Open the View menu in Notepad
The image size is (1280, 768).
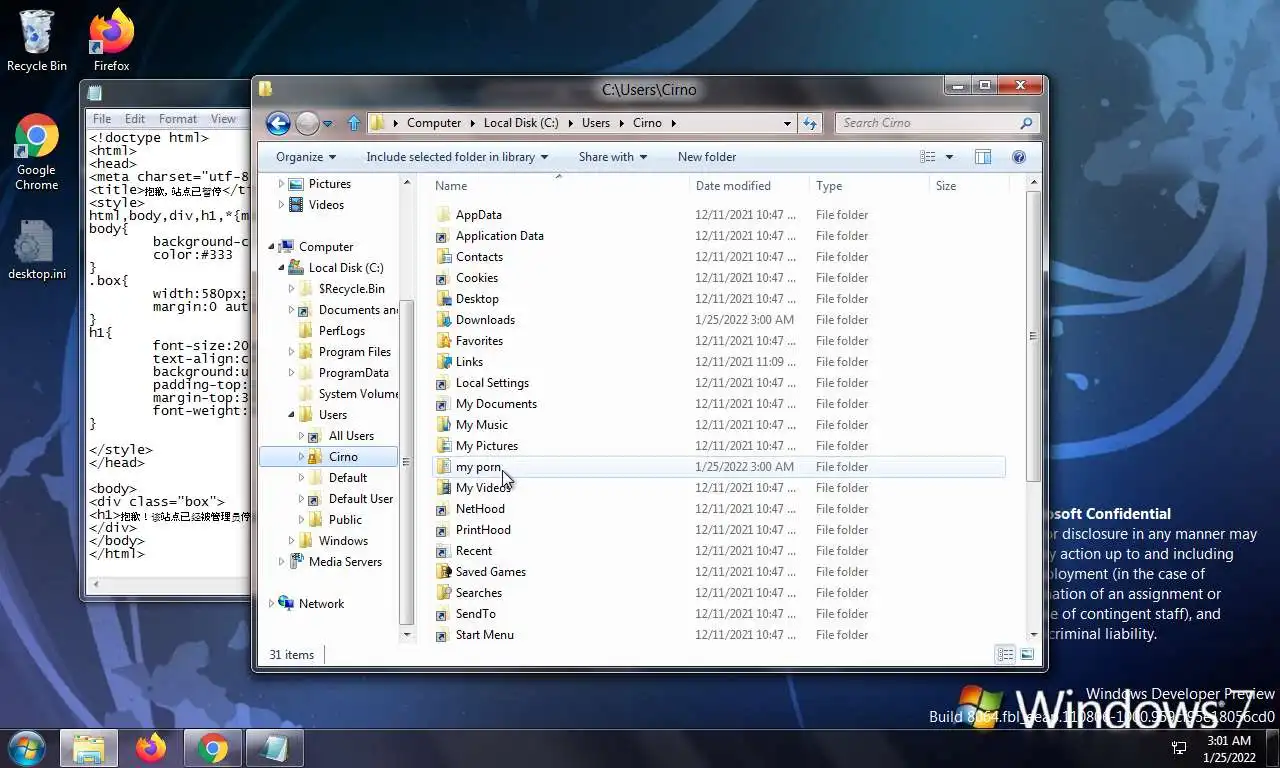point(223,119)
